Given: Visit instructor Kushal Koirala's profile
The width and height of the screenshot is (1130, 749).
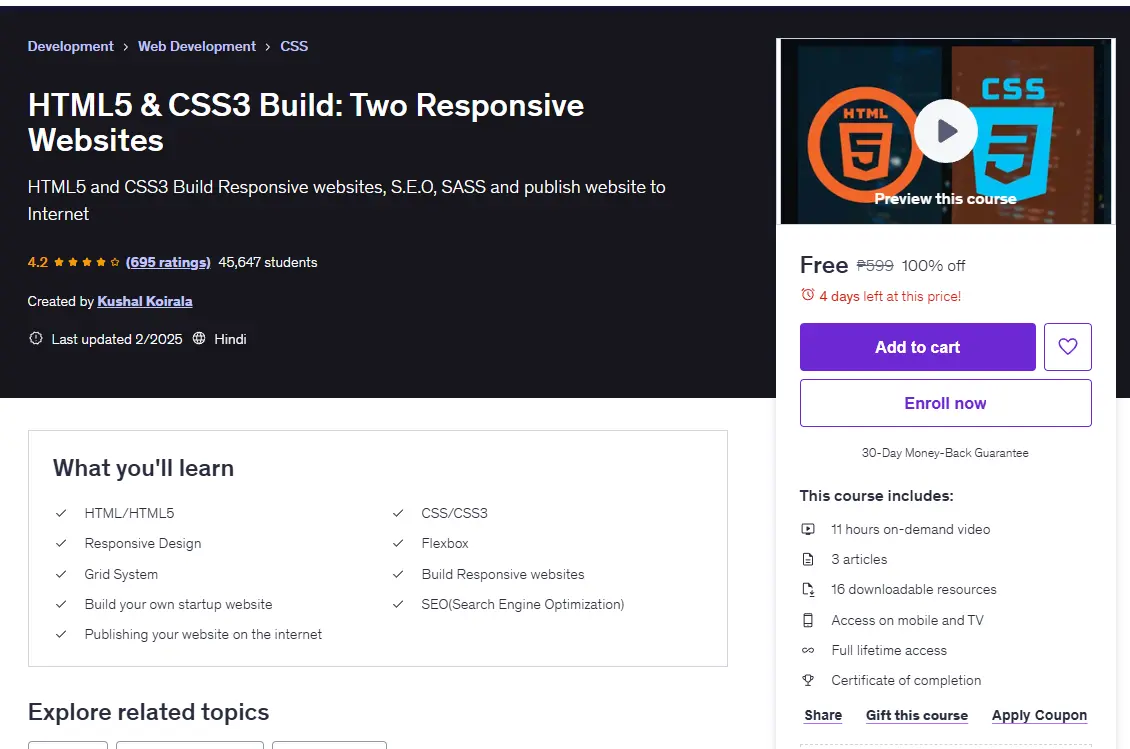Looking at the screenshot, I should [x=145, y=301].
